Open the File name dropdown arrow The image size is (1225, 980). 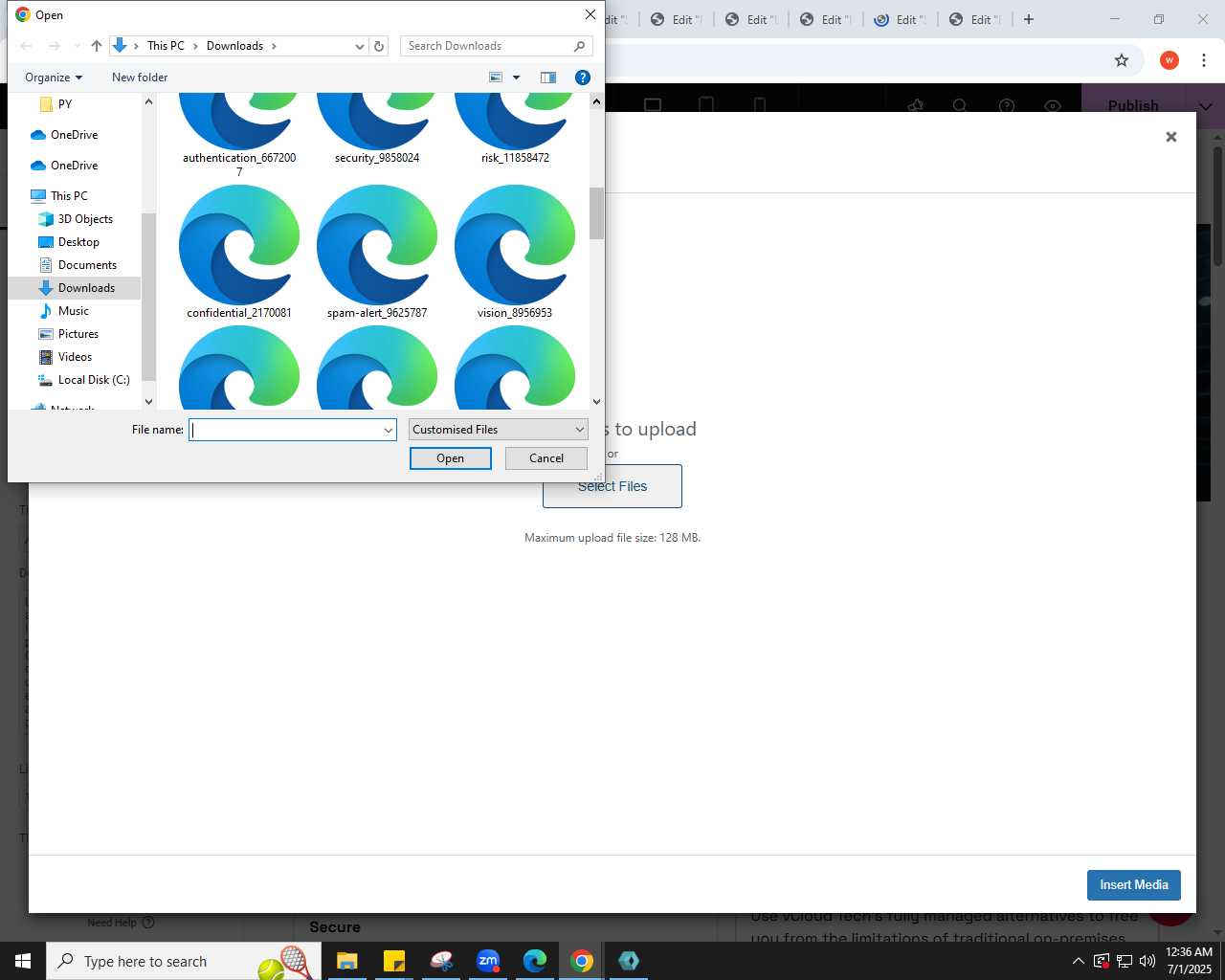(x=389, y=430)
